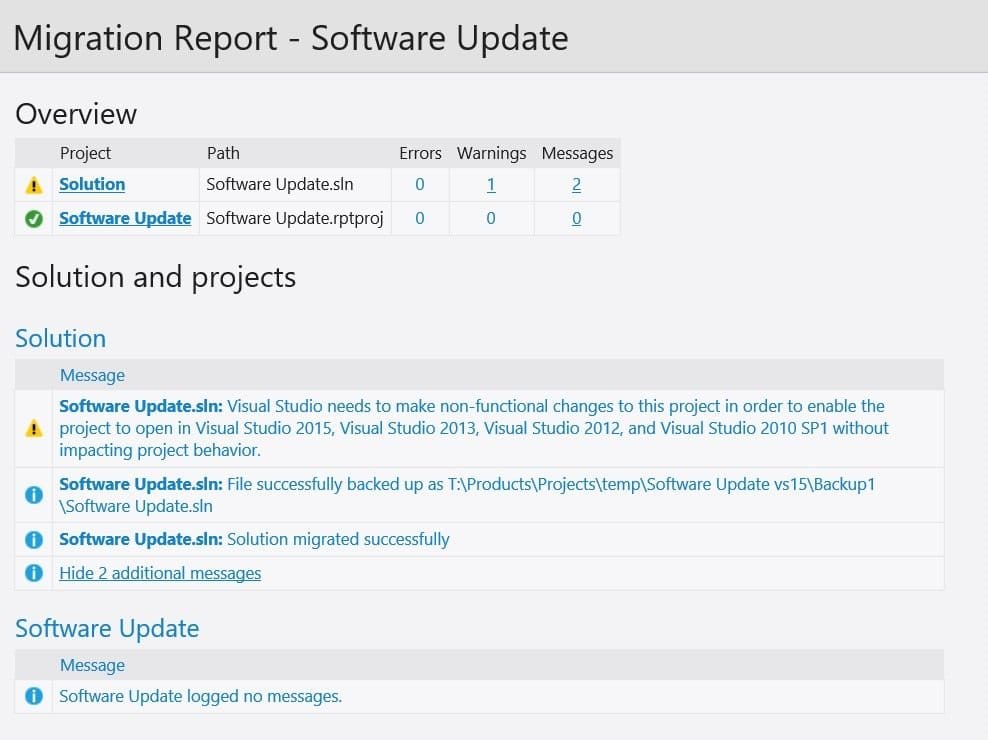Click info icon beside Hide additional messages

[x=33, y=573]
